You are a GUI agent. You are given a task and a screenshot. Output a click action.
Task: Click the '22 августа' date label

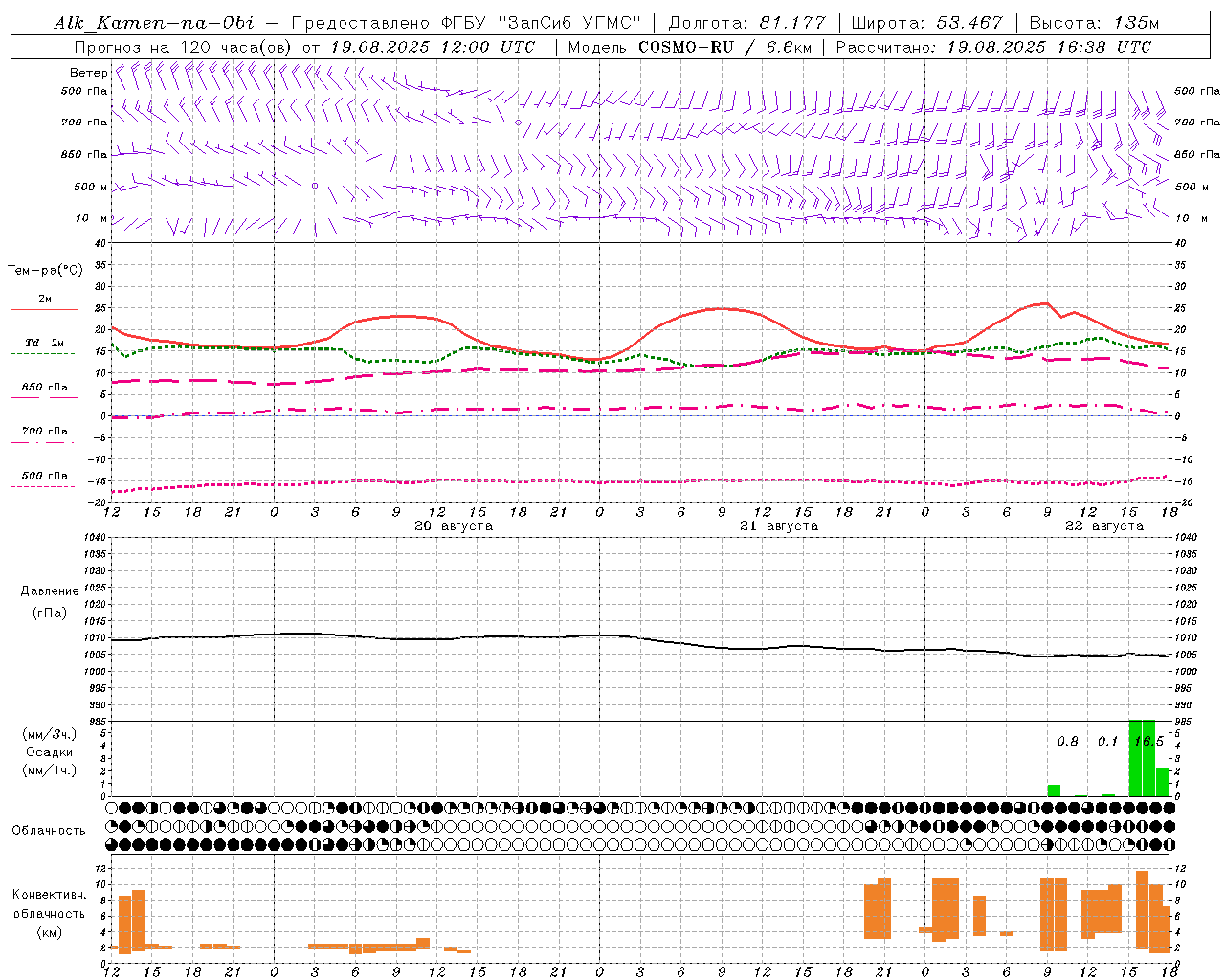[x=1104, y=526]
